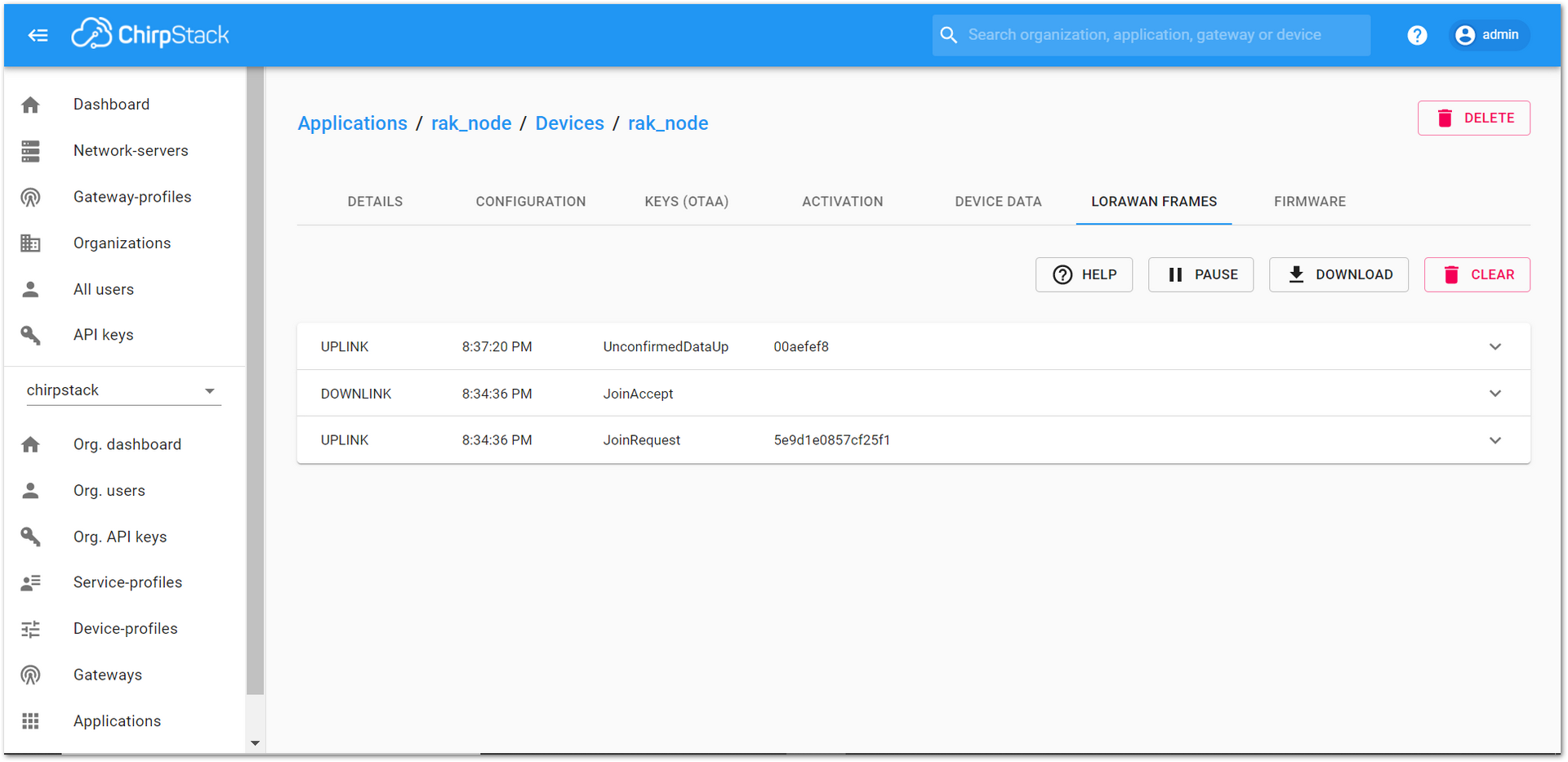
Task: Click the All users person icon
Action: pyautogui.click(x=30, y=289)
